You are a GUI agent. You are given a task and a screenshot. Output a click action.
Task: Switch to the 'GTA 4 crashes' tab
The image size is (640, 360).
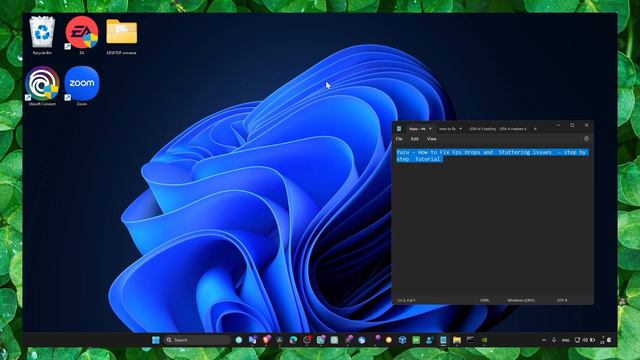click(x=513, y=129)
